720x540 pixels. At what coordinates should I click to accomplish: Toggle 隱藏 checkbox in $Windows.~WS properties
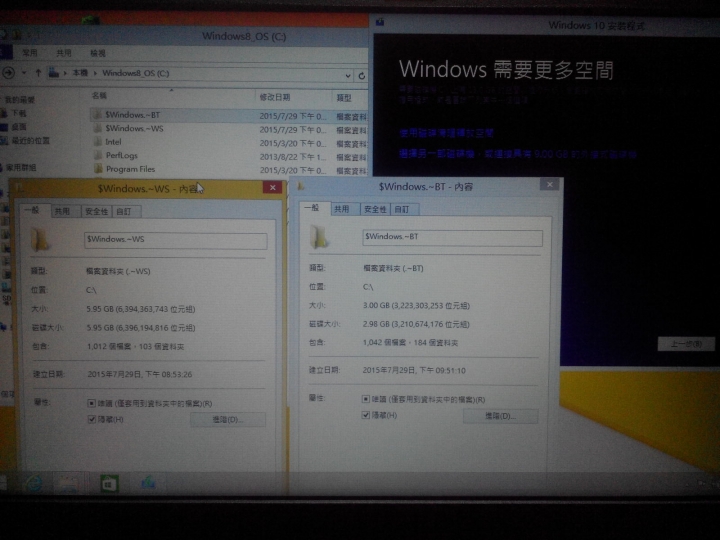coord(91,419)
